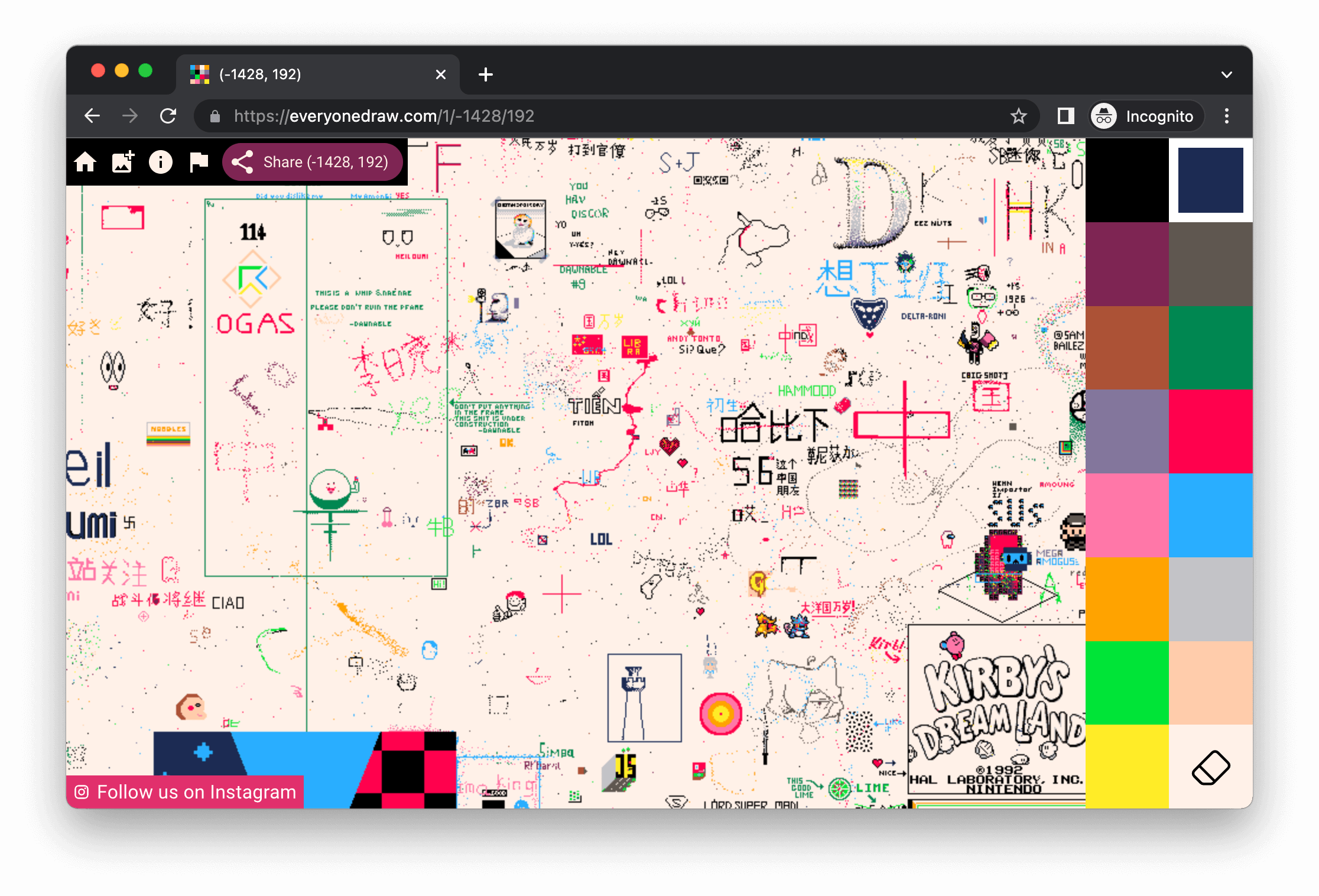Click the pink and yellow target circle drawing
This screenshot has width=1319, height=896.
[720, 714]
